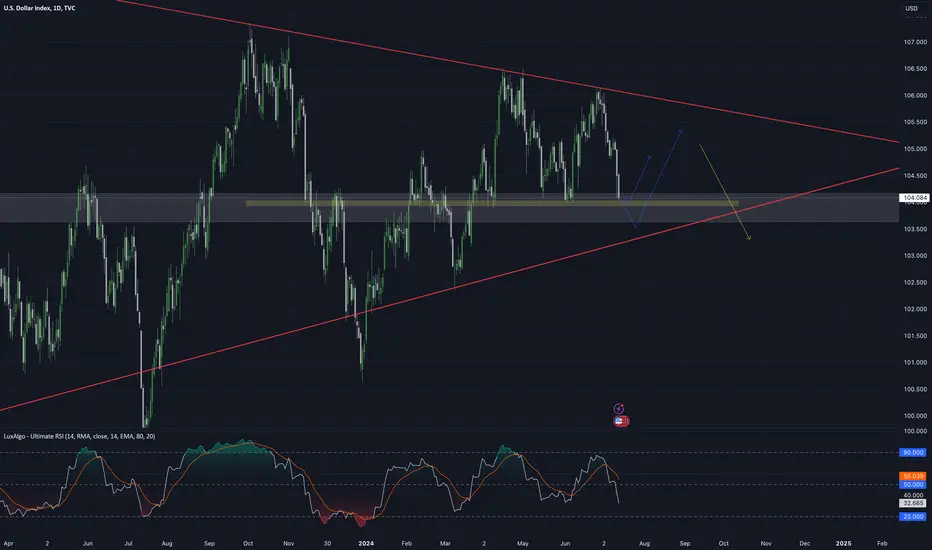Click the 106.000 price scale label
The image size is (932, 550).
click(915, 96)
